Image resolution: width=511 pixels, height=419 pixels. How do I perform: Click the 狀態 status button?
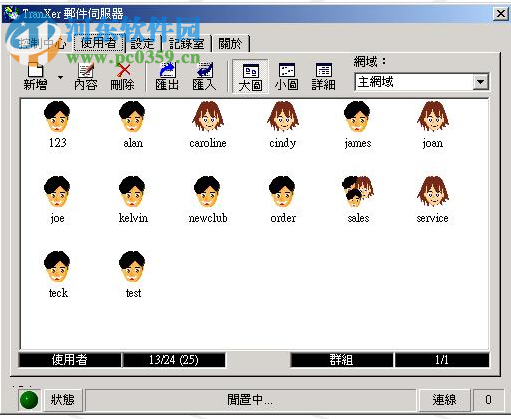coord(63,400)
